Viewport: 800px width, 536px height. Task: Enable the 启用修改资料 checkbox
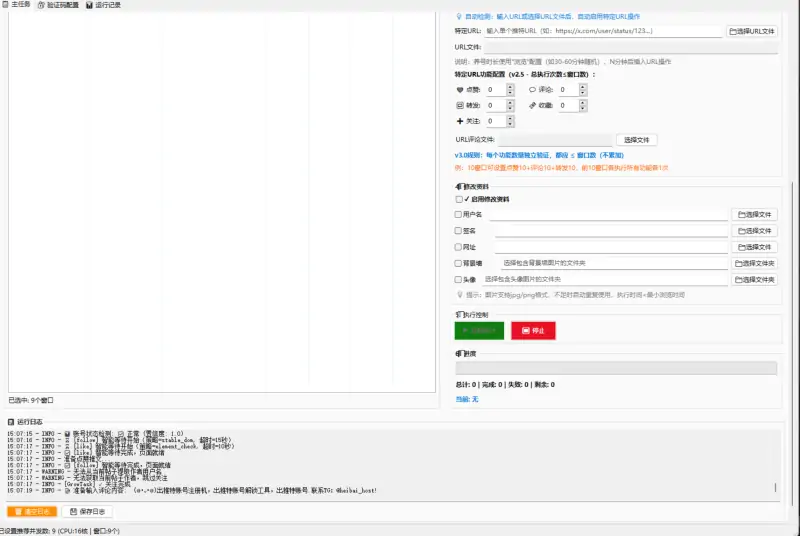click(459, 199)
